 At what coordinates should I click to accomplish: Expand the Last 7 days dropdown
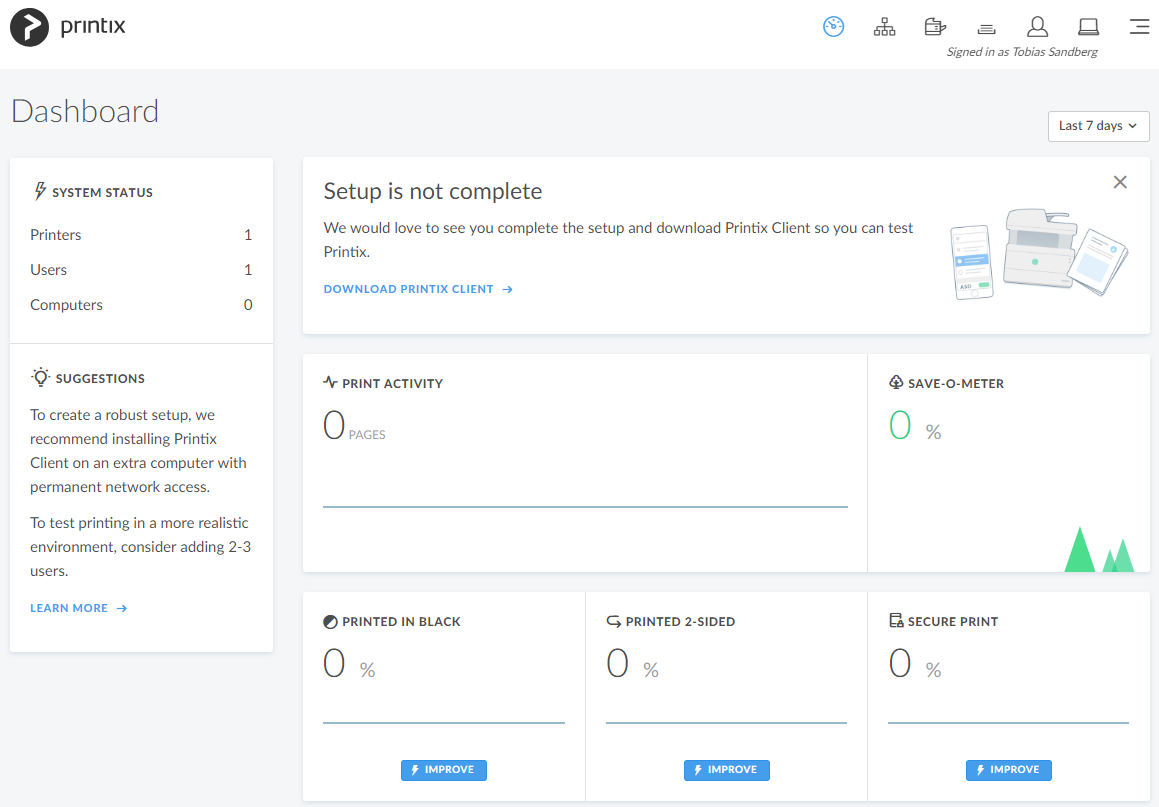(1098, 126)
